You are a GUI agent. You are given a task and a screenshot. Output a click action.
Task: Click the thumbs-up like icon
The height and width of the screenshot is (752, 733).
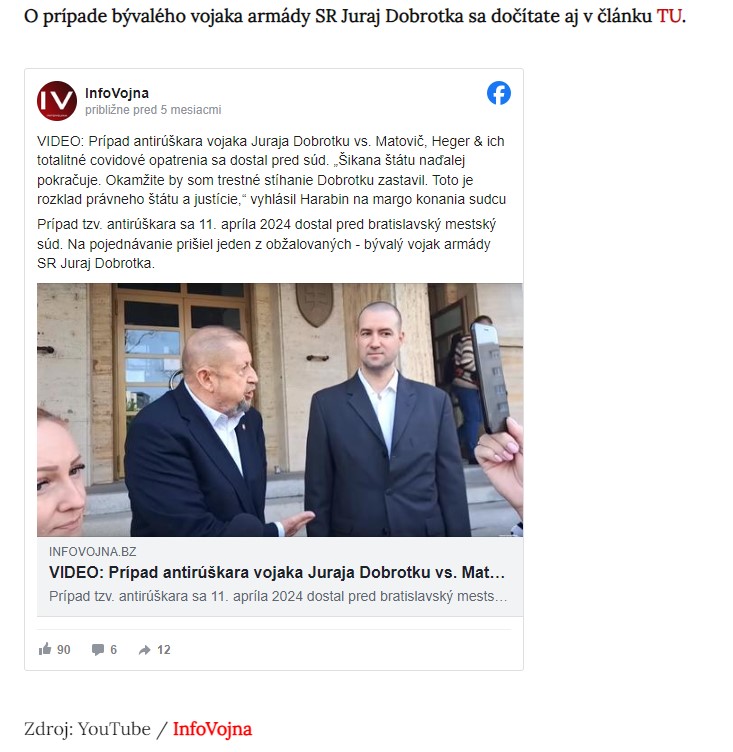coord(45,649)
